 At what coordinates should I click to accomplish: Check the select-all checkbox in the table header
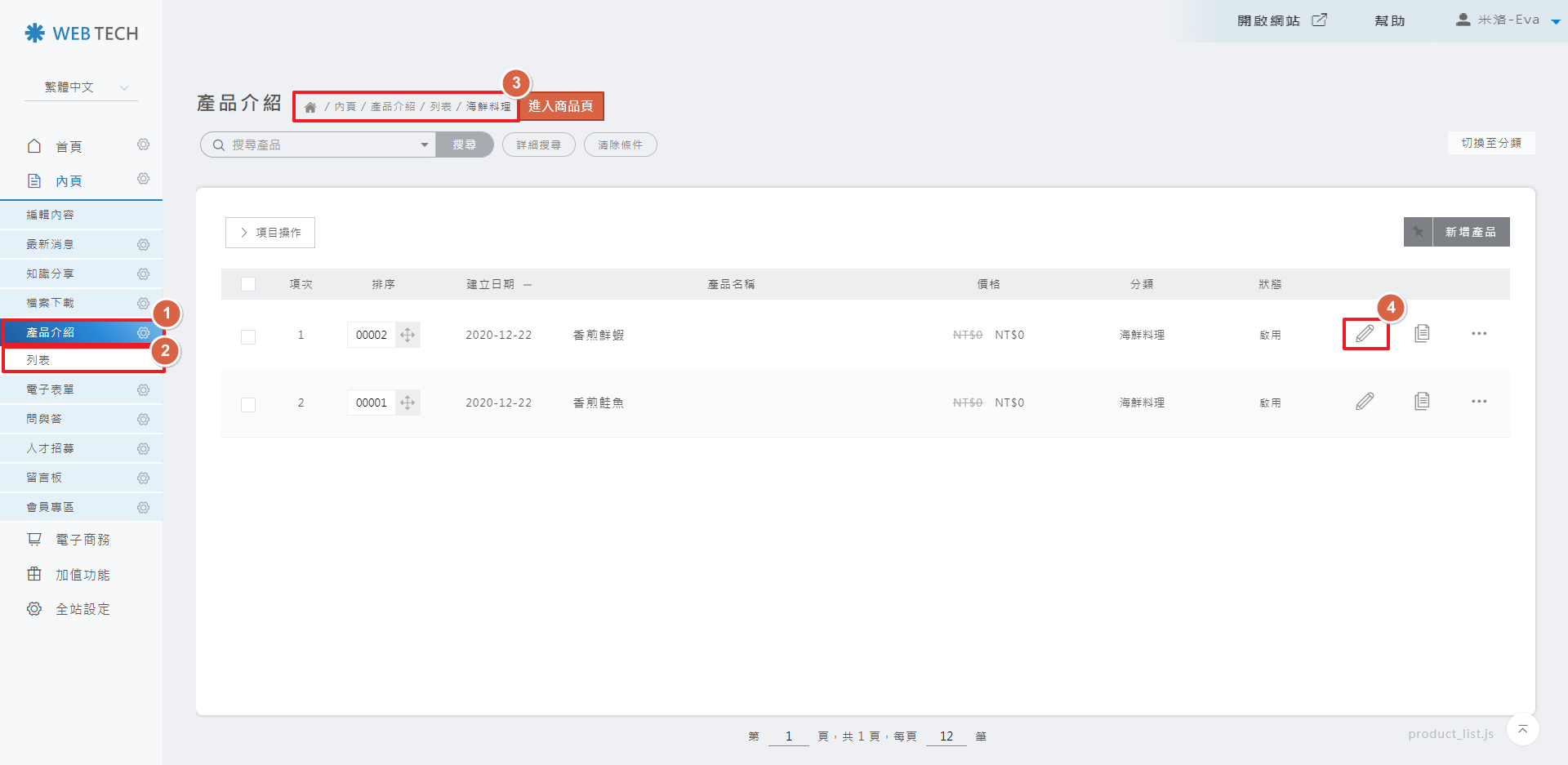[x=248, y=284]
